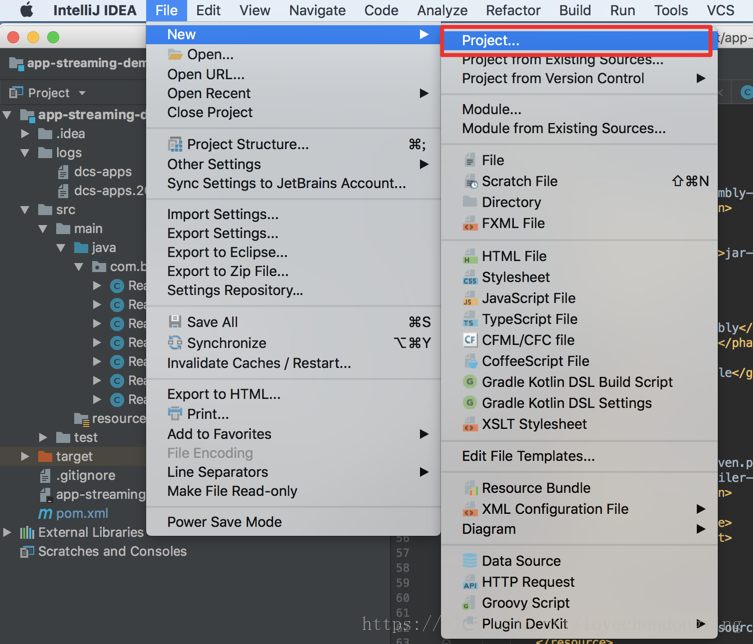Click the Stylesheet CSS icon
The width and height of the screenshot is (753, 644).
470,278
